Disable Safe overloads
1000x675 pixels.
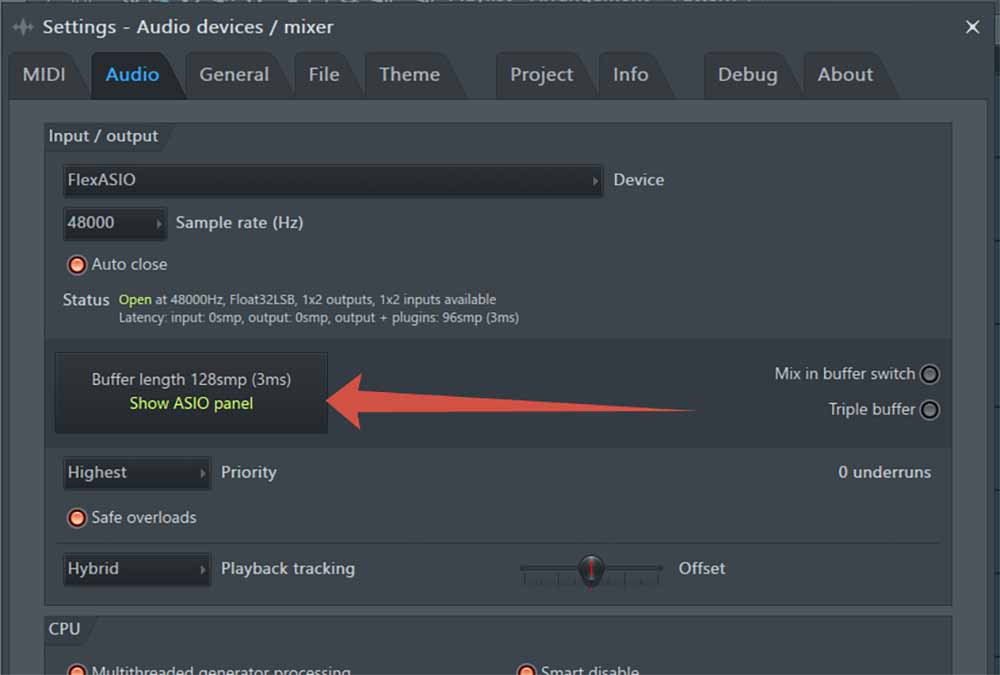pyautogui.click(x=77, y=518)
